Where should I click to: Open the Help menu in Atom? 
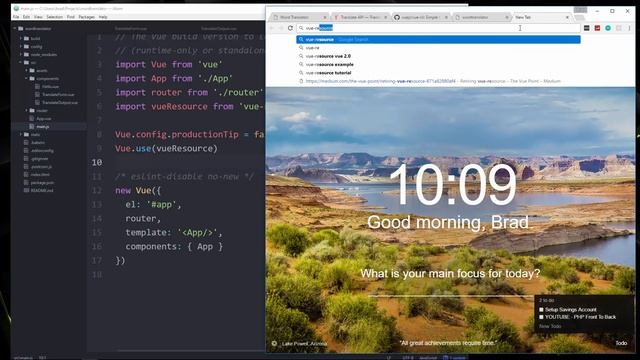(x=103, y=17)
